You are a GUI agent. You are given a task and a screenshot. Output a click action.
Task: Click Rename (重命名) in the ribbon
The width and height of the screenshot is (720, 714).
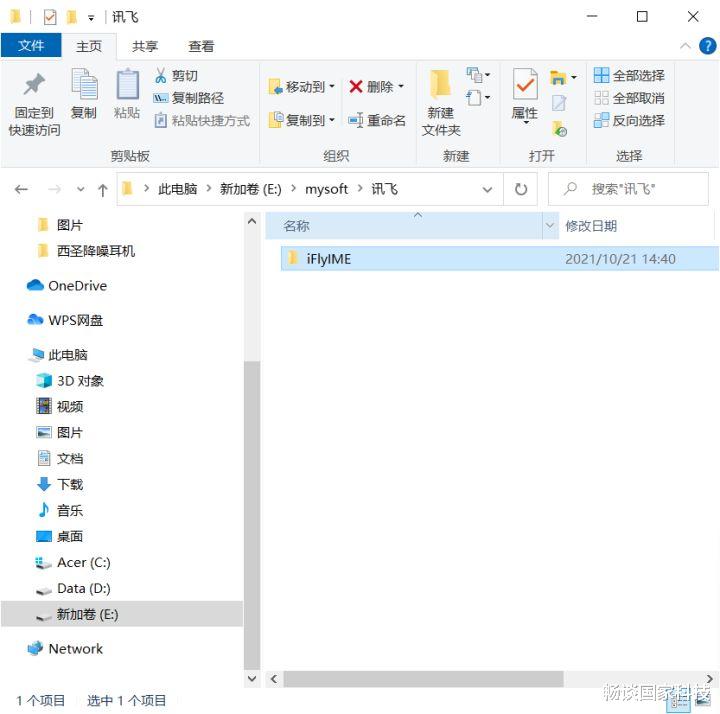[x=377, y=120]
